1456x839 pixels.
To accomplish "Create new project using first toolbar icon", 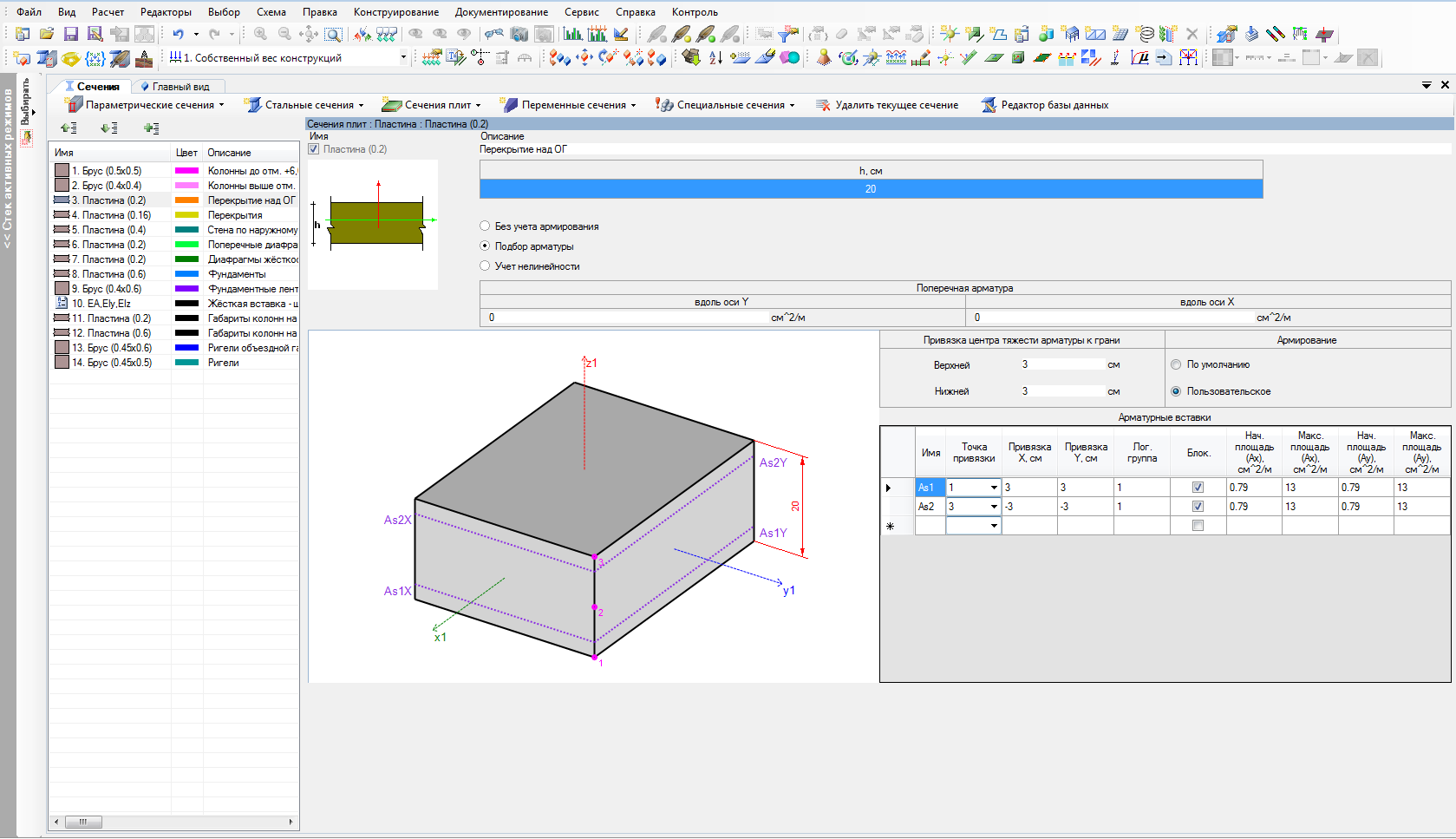I will point(23,34).
